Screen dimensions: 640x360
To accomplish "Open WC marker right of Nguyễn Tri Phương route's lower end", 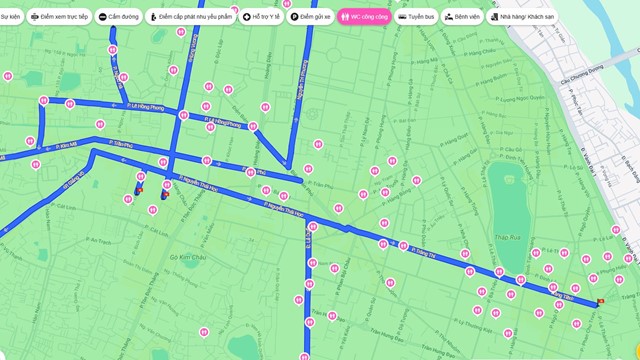I will point(308,169).
